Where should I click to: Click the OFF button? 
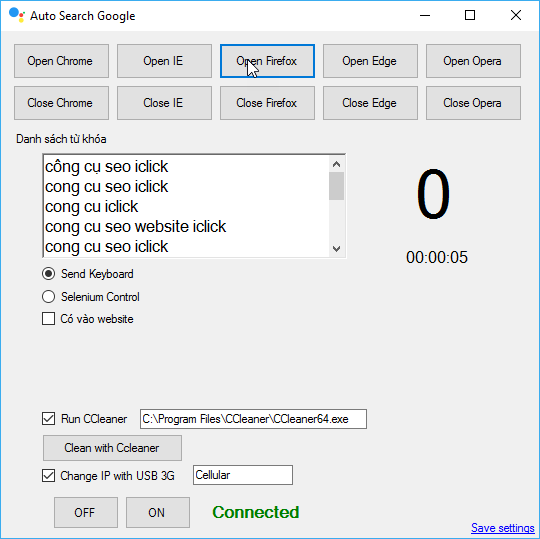[86, 512]
